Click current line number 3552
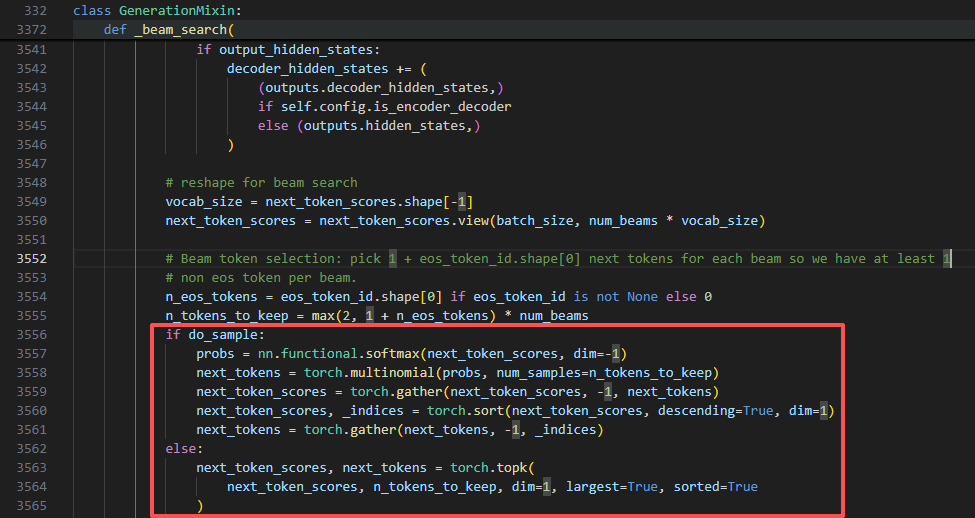Screen dimensions: 975x518 (31, 258)
